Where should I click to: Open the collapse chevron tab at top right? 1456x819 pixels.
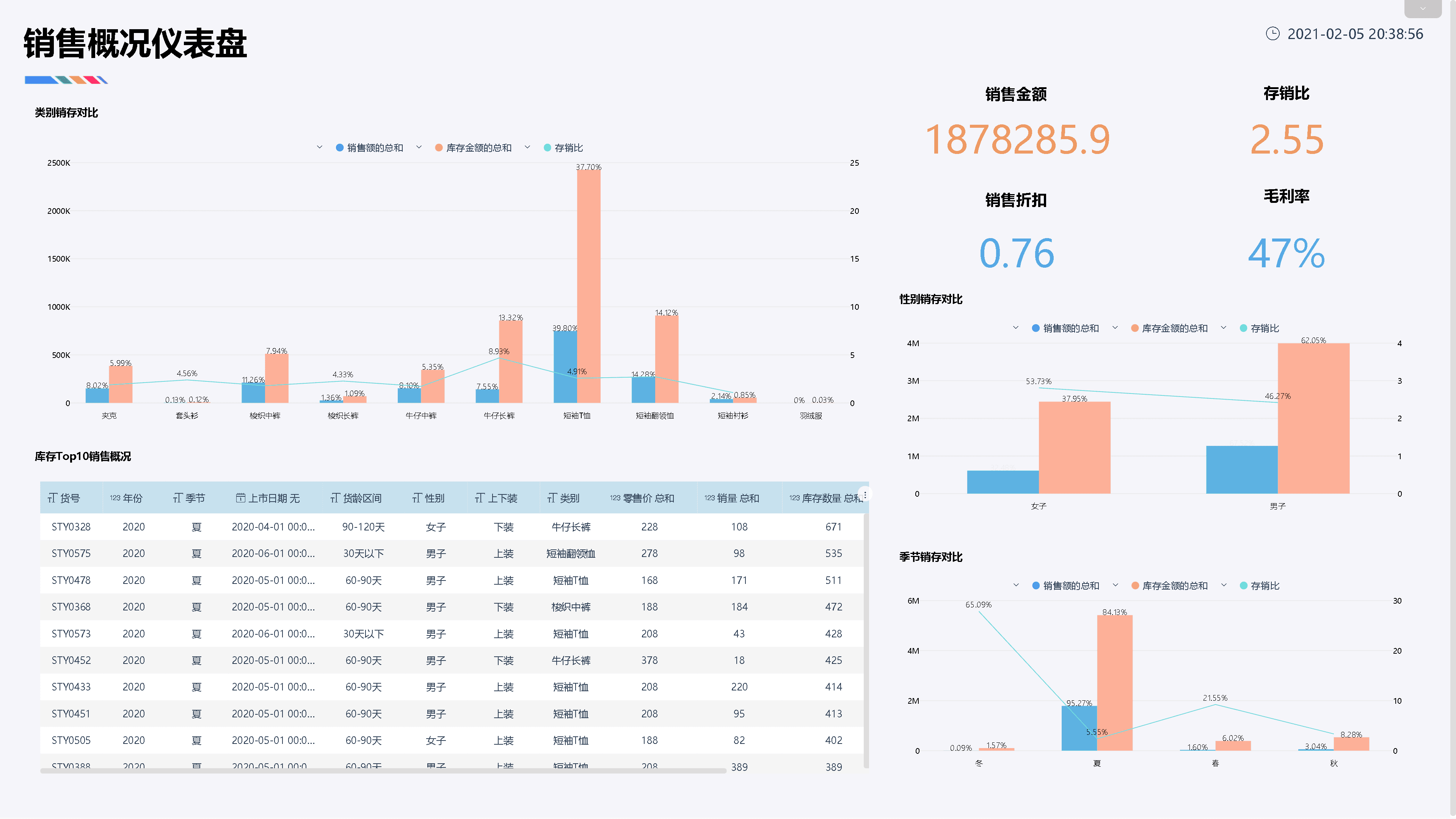click(x=1423, y=8)
